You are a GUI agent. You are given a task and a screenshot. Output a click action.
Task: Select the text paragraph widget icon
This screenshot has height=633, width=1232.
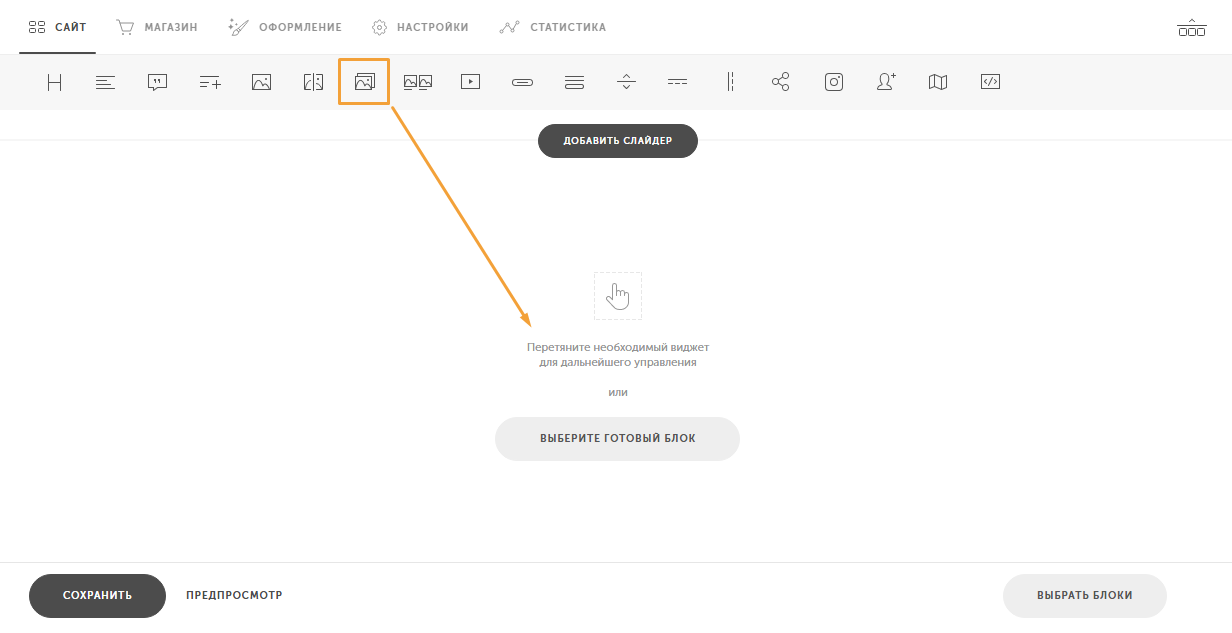[x=106, y=83]
